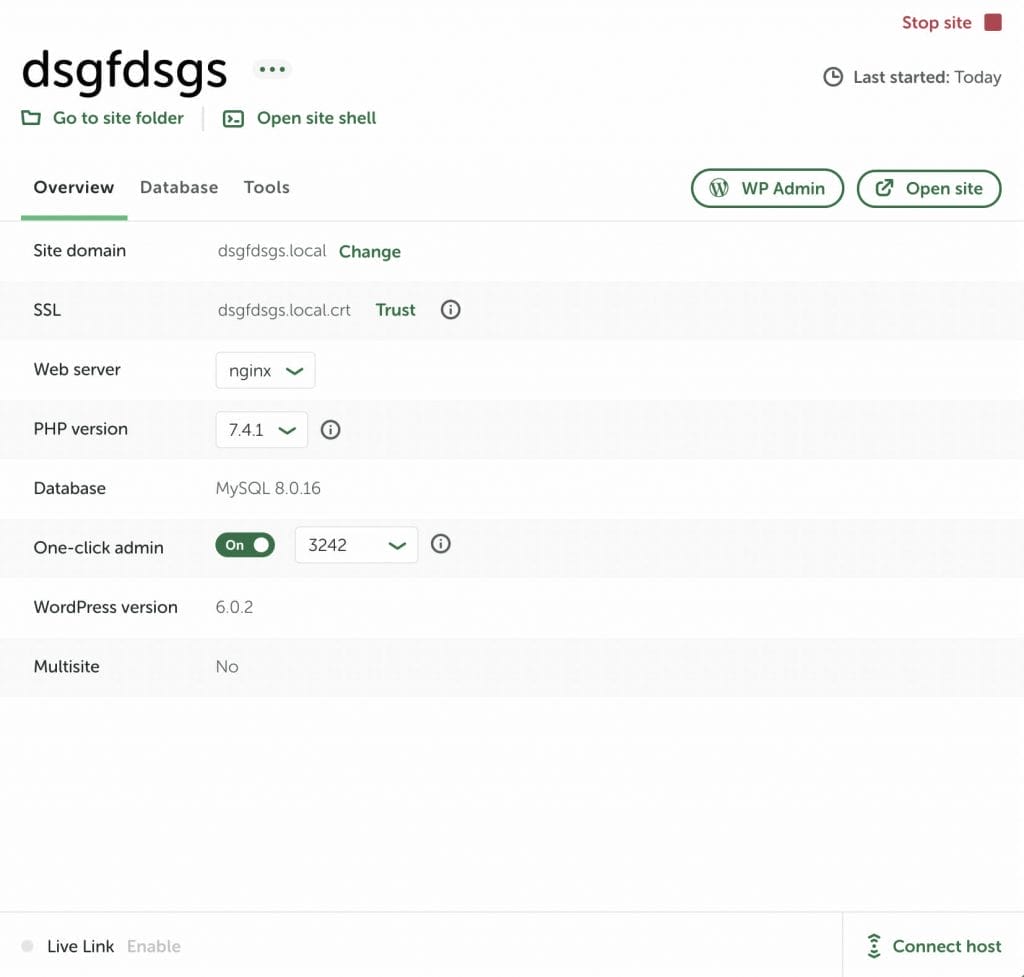Open the SSL info icon
This screenshot has width=1024, height=977.
point(450,310)
